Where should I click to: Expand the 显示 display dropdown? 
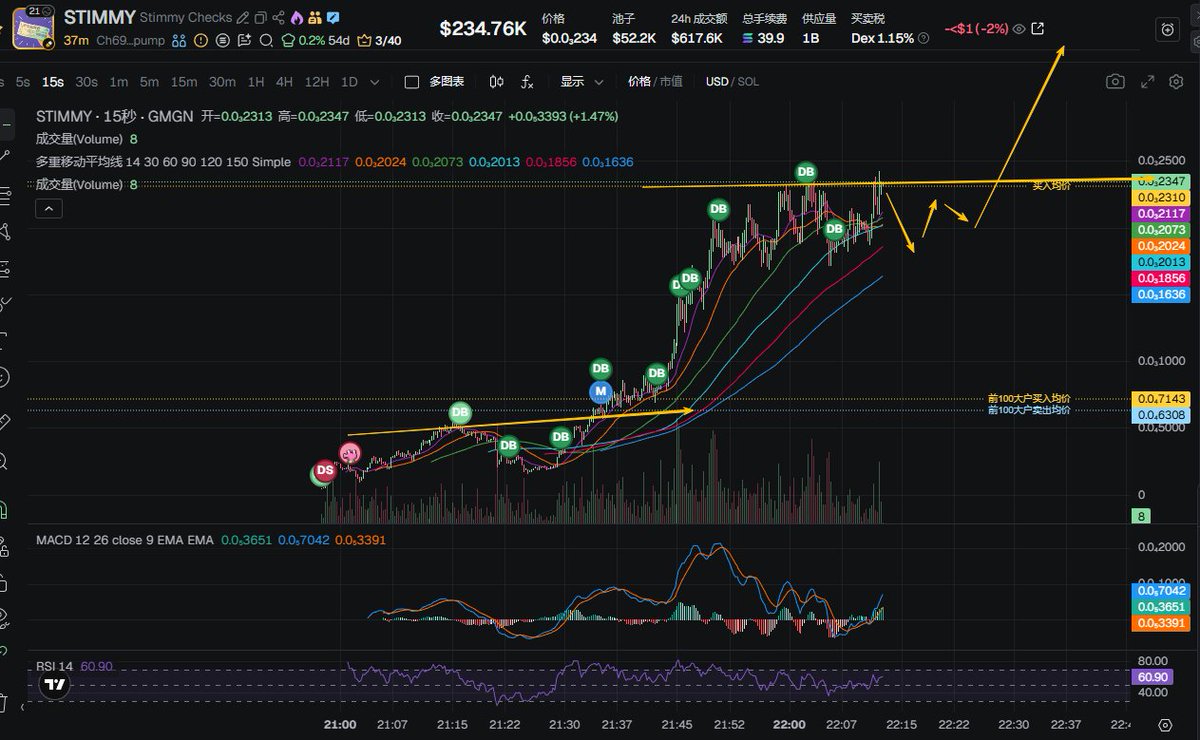[582, 82]
